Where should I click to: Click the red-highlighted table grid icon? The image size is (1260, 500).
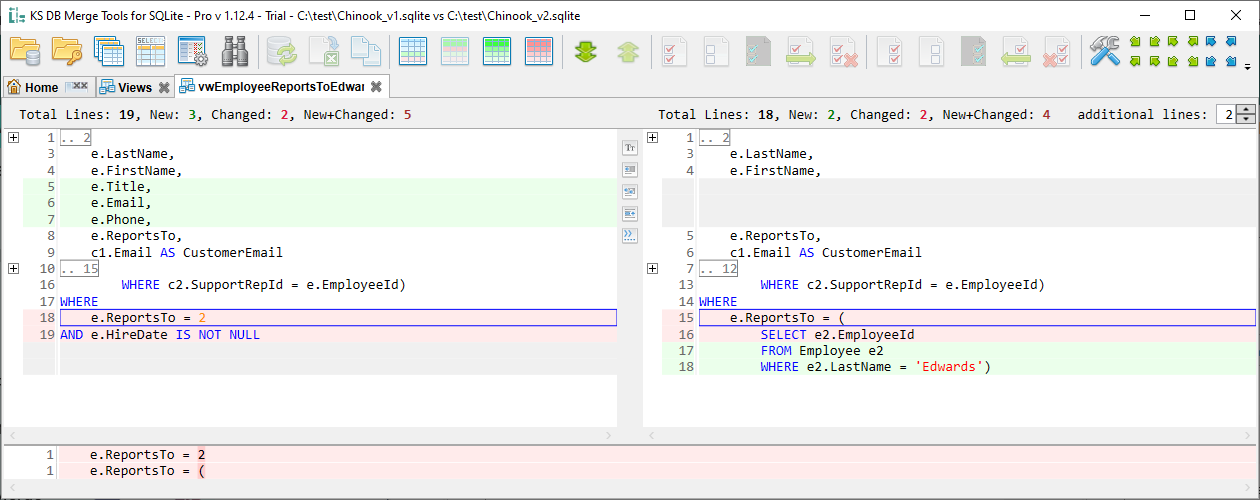coord(539,51)
